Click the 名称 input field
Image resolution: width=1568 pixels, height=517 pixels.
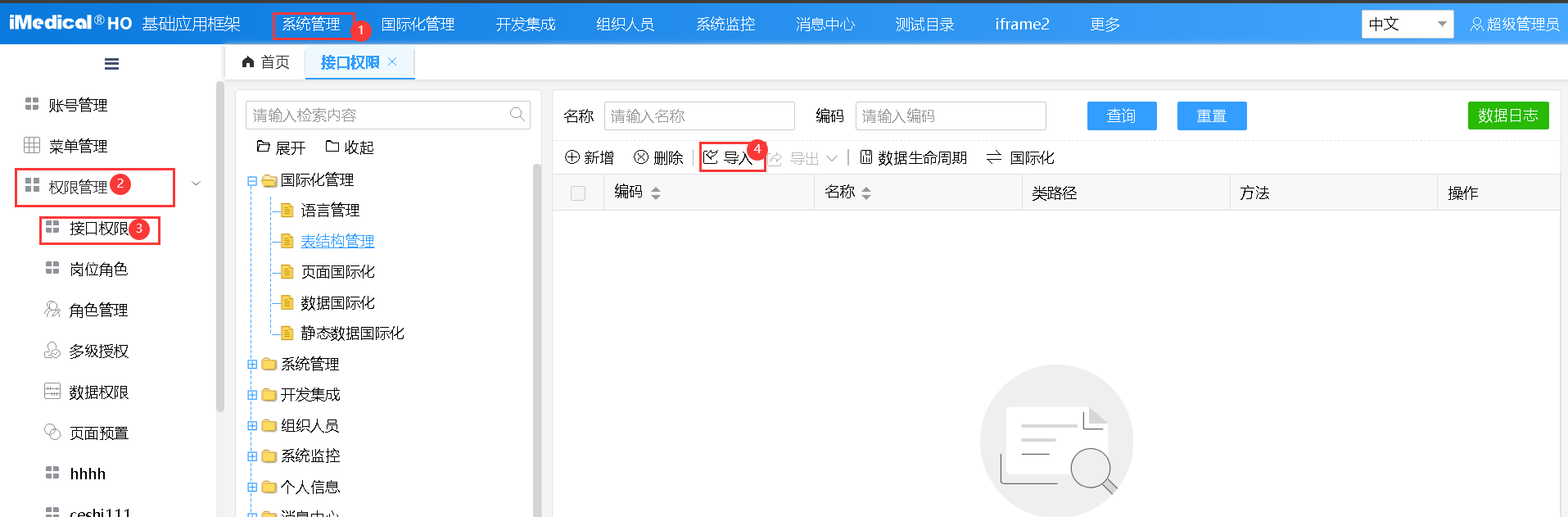pos(699,116)
